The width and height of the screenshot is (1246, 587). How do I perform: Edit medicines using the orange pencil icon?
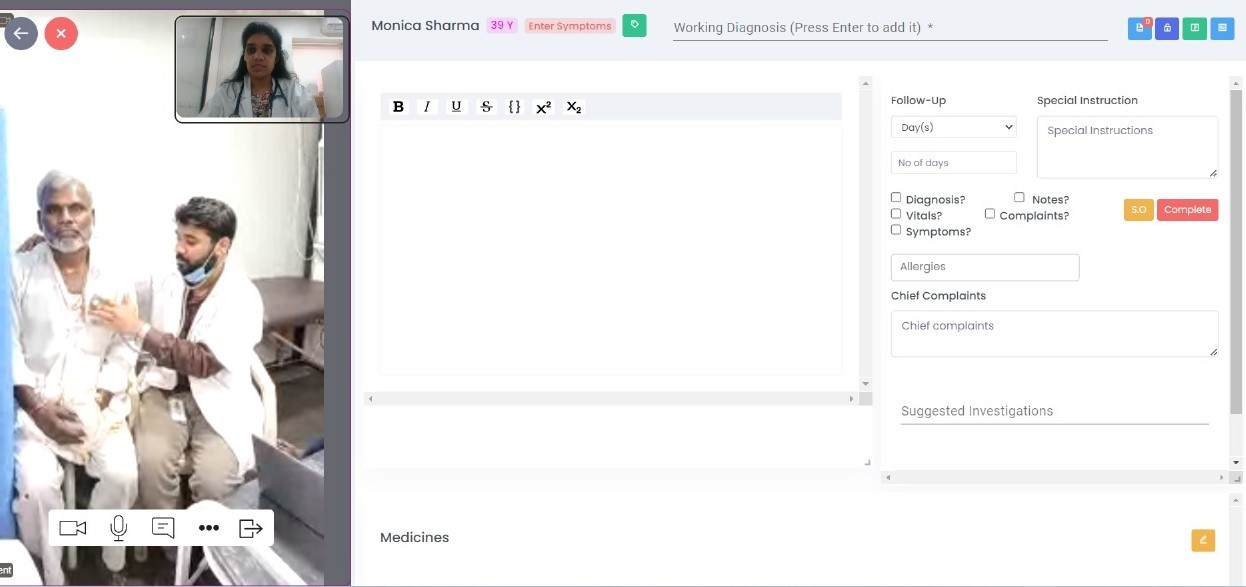1203,540
